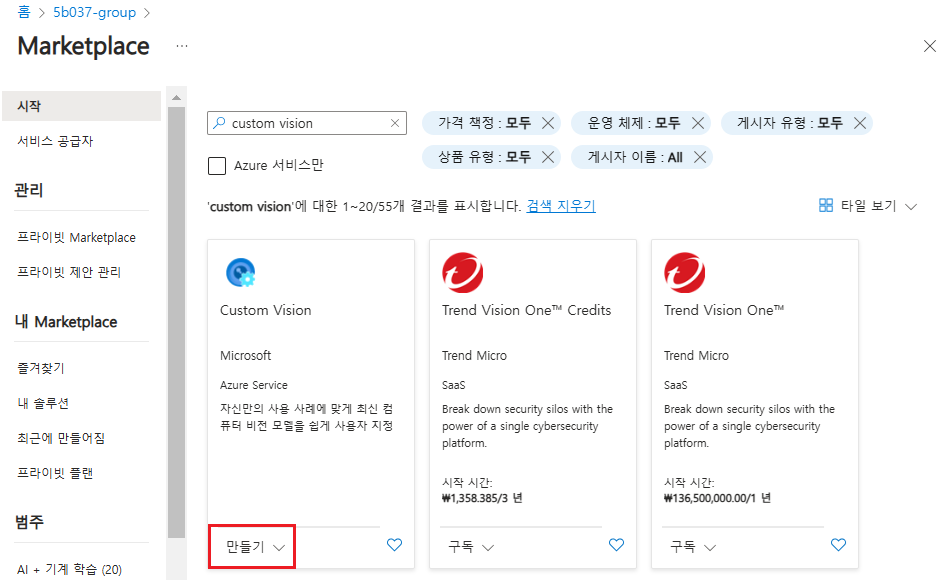Close the Marketplace blade

(929, 46)
